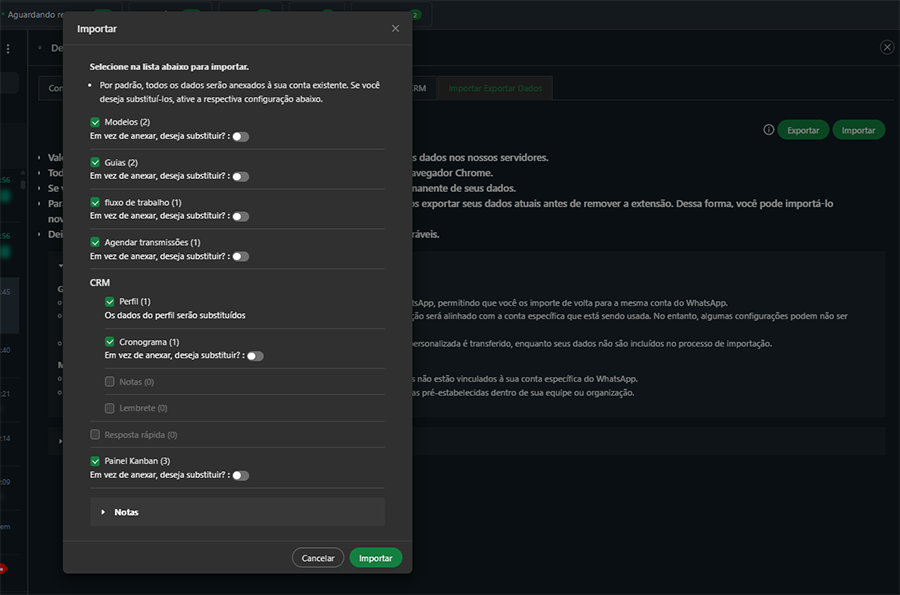
Task: Click the info icon beside Exportar
Action: tap(768, 130)
